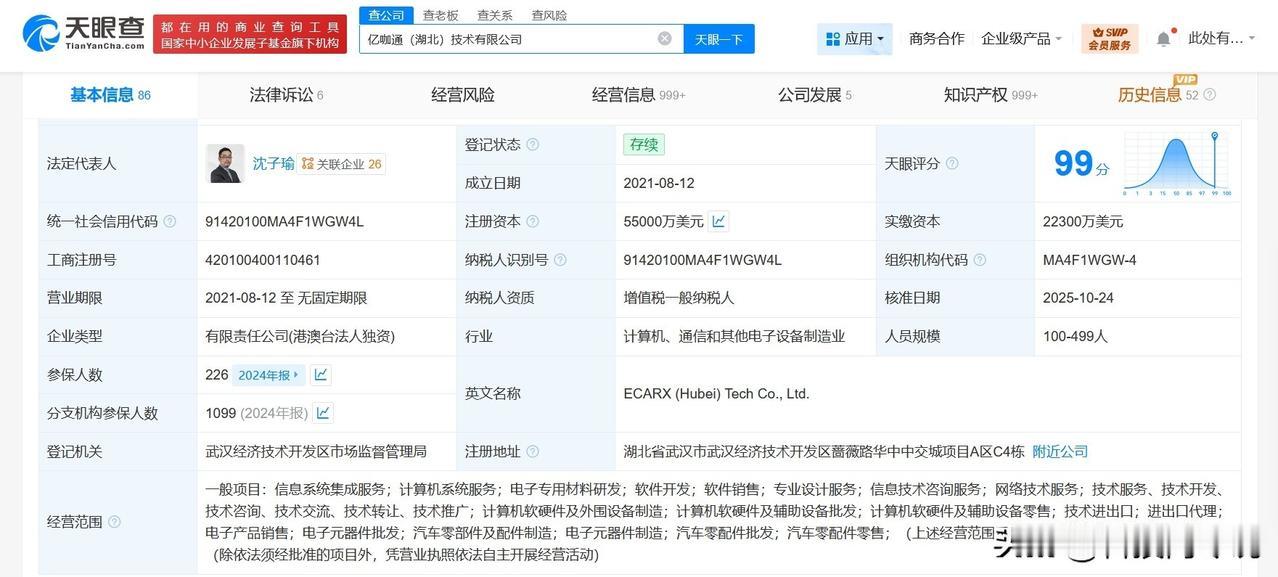This screenshot has width=1278, height=577.
Task: Click the 99分 score
Action: (1082, 164)
